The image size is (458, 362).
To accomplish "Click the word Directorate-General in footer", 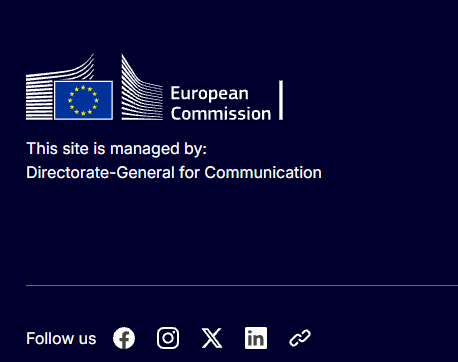I will click(x=100, y=173).
